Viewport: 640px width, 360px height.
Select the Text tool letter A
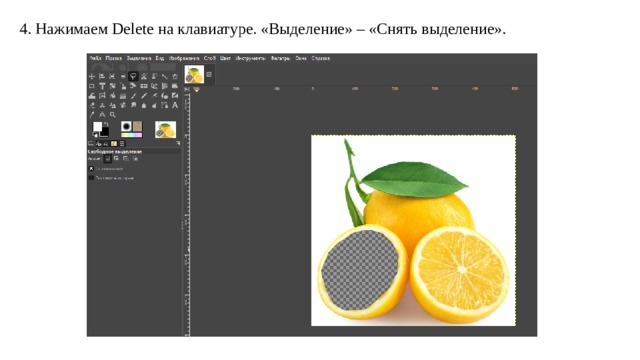(175, 105)
